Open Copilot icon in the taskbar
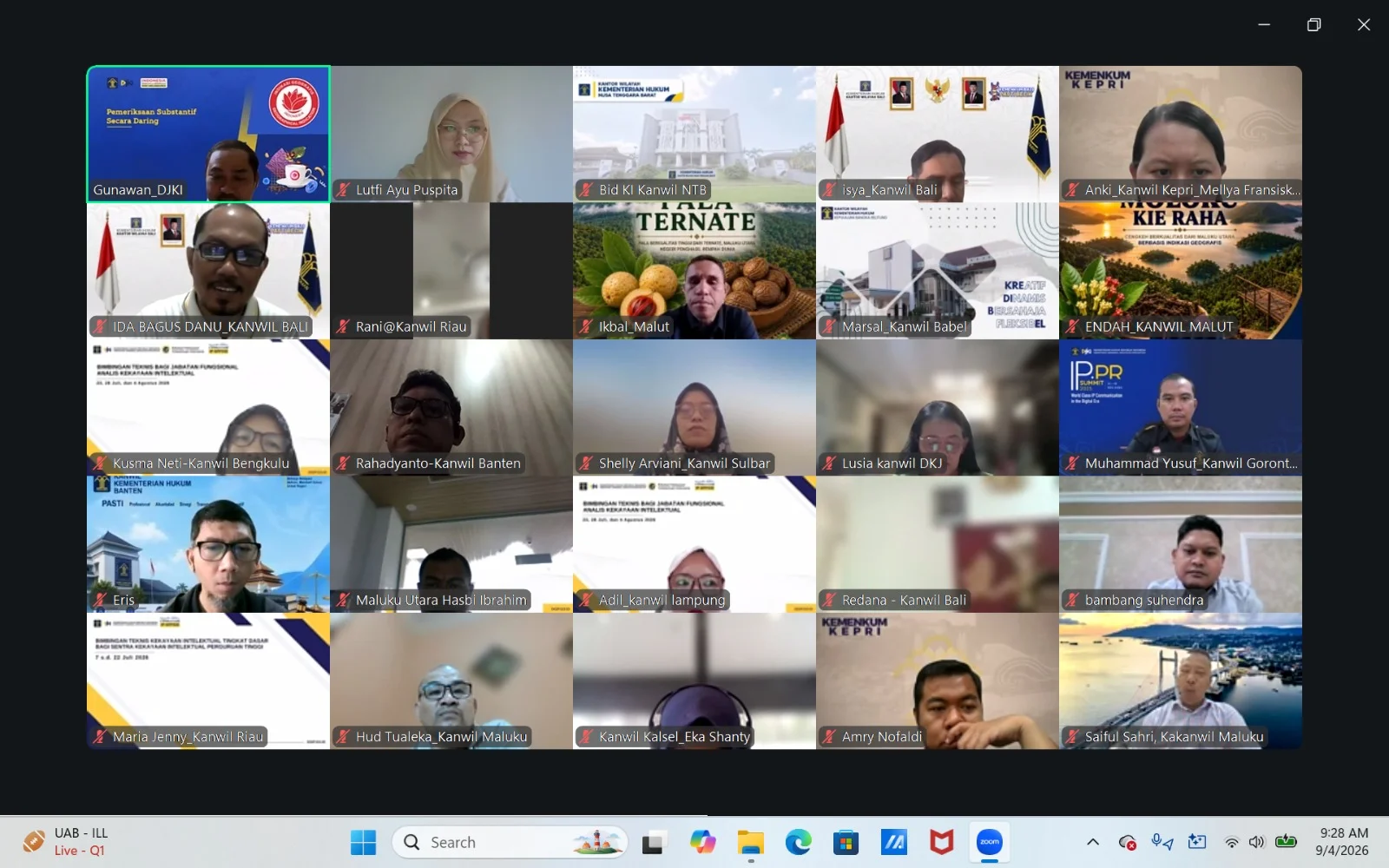 click(702, 842)
